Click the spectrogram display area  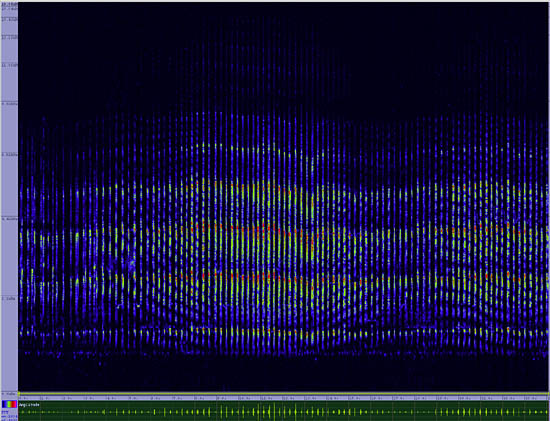tap(284, 197)
